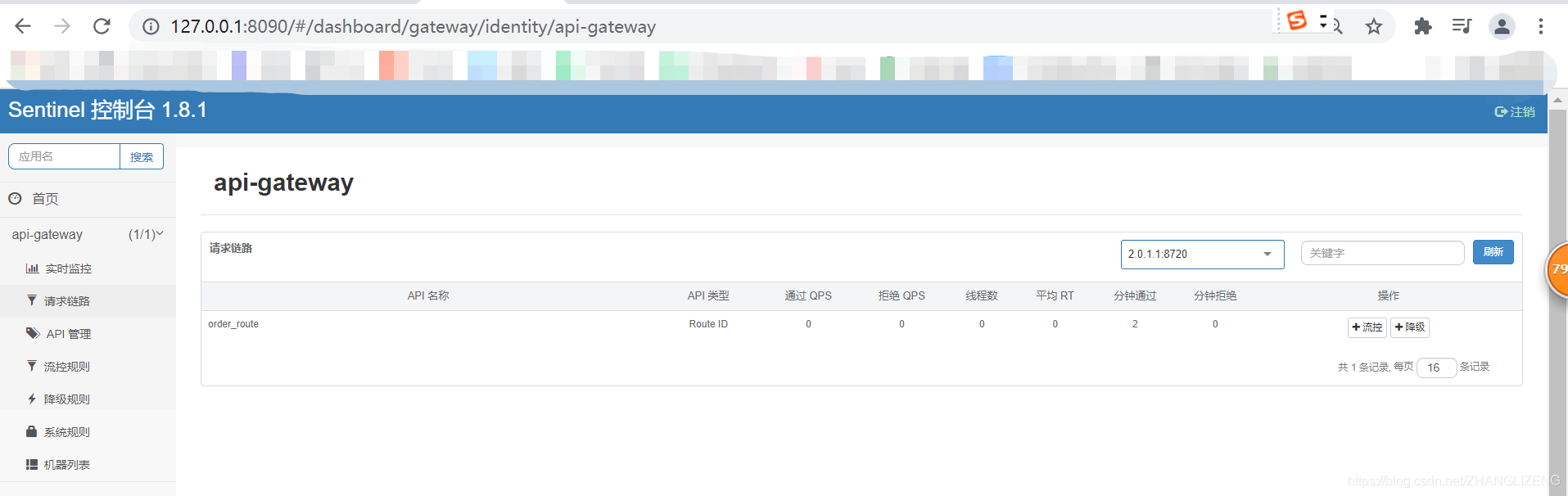
Task: Click the API 名称 column header
Action: click(428, 295)
